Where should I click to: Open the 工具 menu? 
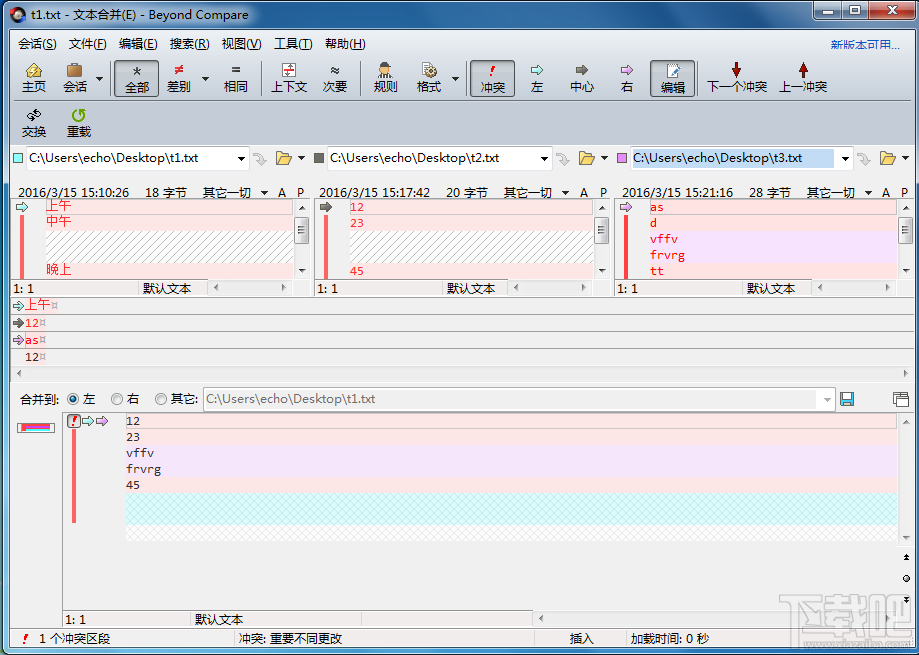[x=291, y=43]
